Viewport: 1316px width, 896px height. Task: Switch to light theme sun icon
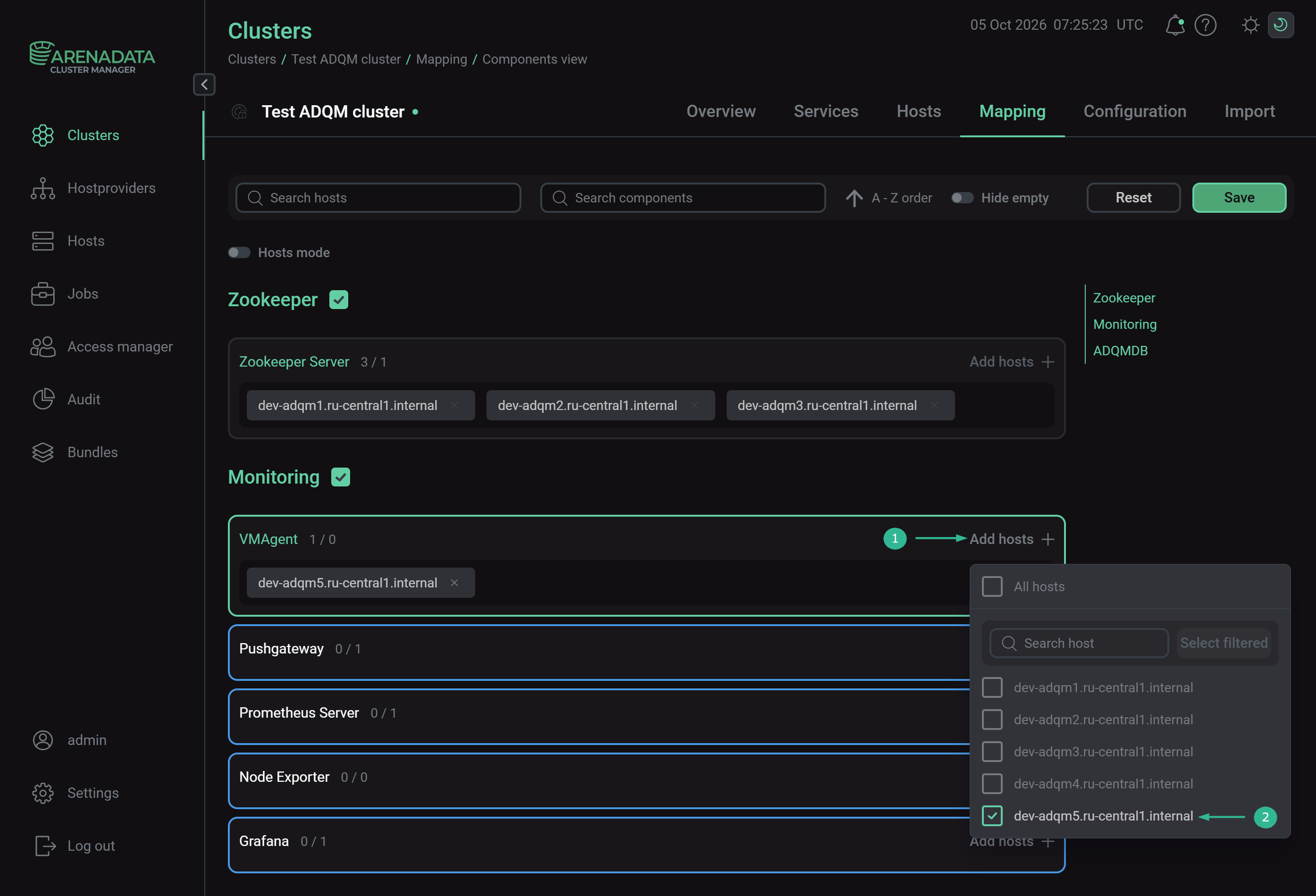pos(1250,25)
